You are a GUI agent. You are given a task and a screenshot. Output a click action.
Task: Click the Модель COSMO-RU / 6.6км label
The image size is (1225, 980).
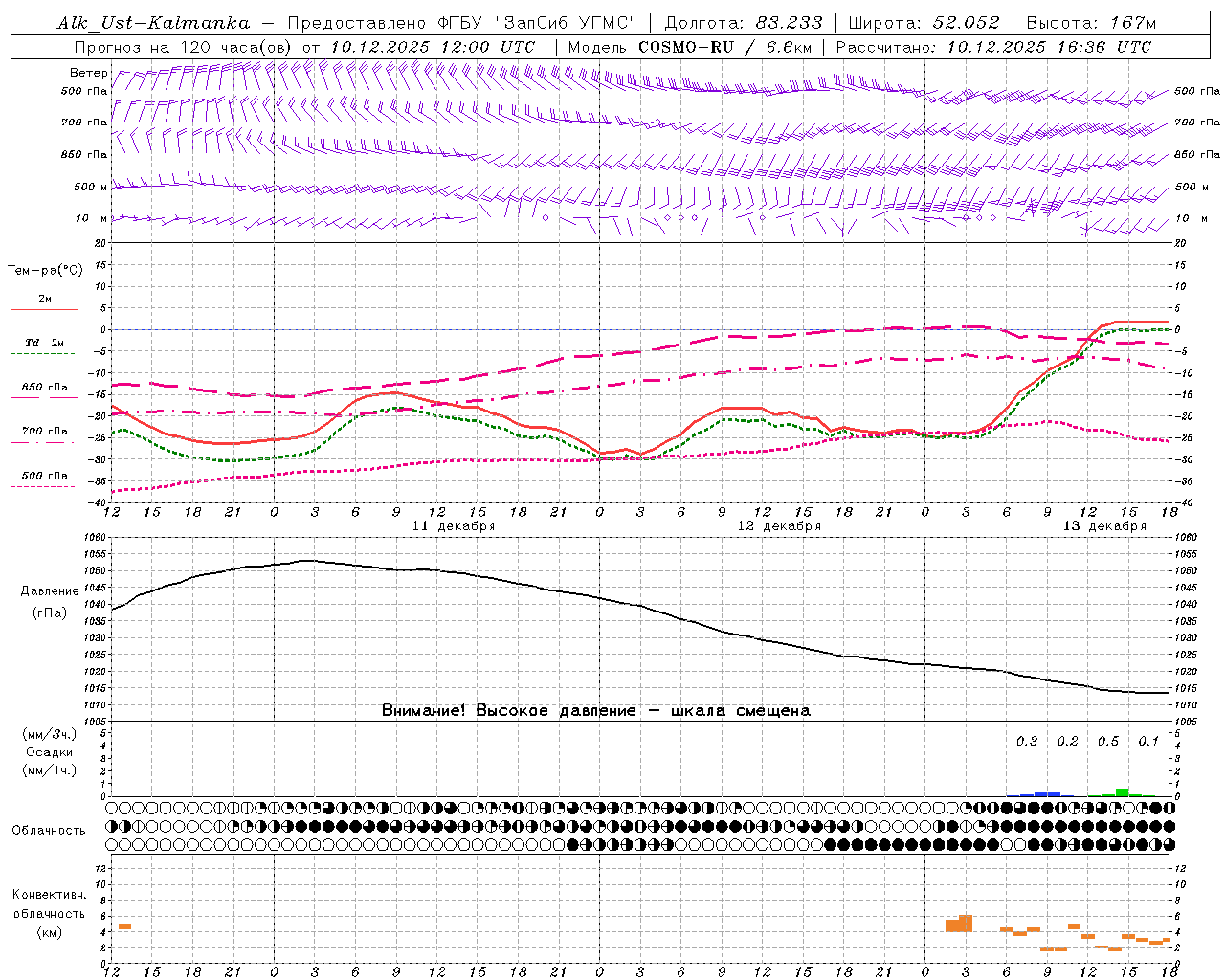click(x=689, y=47)
